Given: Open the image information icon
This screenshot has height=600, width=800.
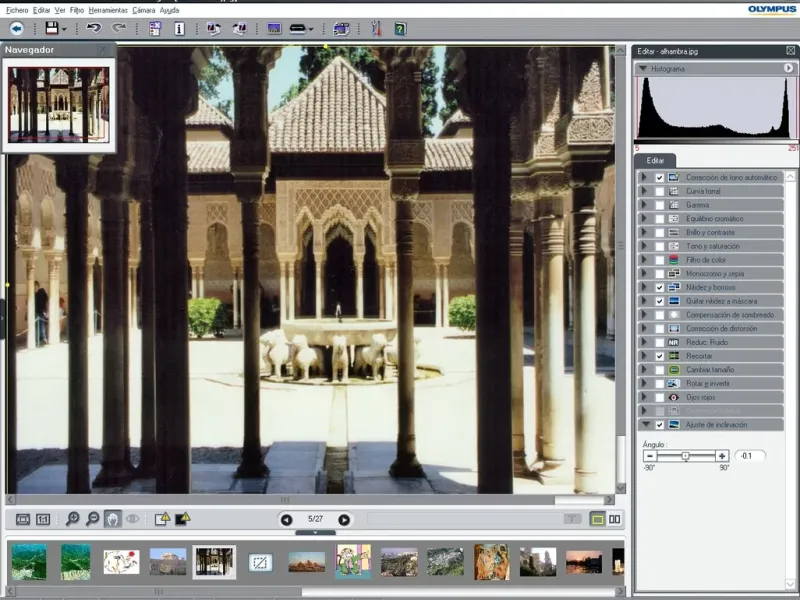Looking at the screenshot, I should 180,29.
